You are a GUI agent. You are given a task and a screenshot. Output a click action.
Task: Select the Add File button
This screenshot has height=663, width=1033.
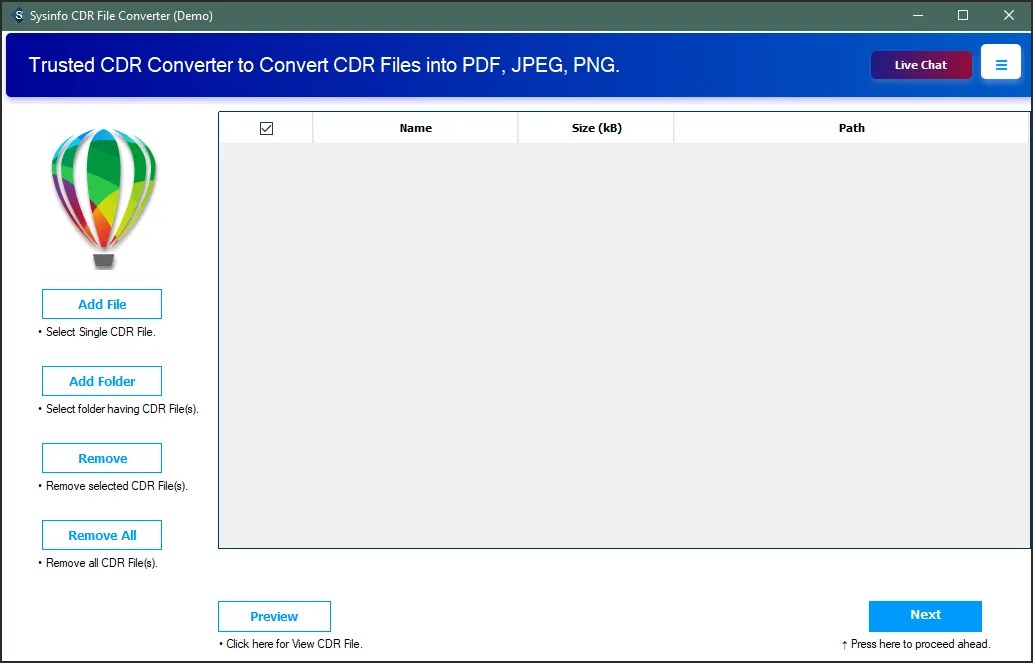pos(101,304)
